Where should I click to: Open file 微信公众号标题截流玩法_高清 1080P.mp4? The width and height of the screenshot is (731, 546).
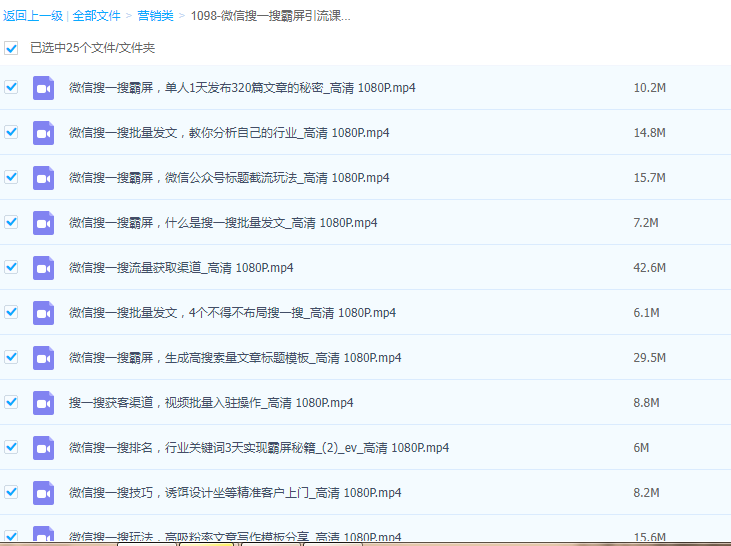tap(229, 178)
